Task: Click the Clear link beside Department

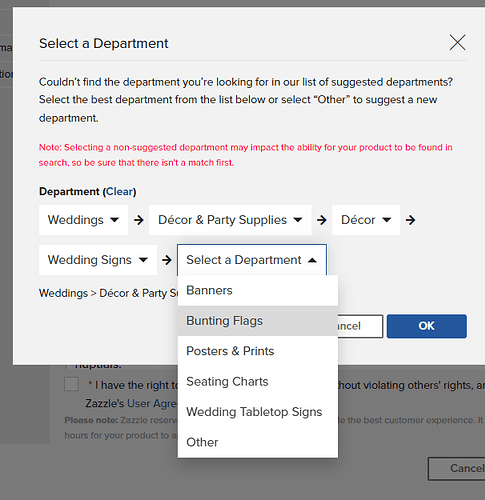Action: click(119, 192)
